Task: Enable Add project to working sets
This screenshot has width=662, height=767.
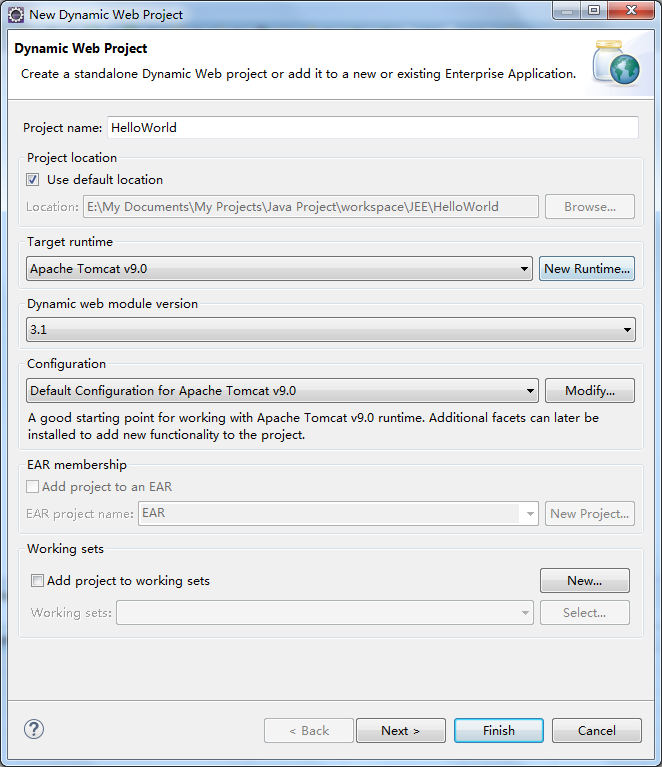Action: click(38, 580)
